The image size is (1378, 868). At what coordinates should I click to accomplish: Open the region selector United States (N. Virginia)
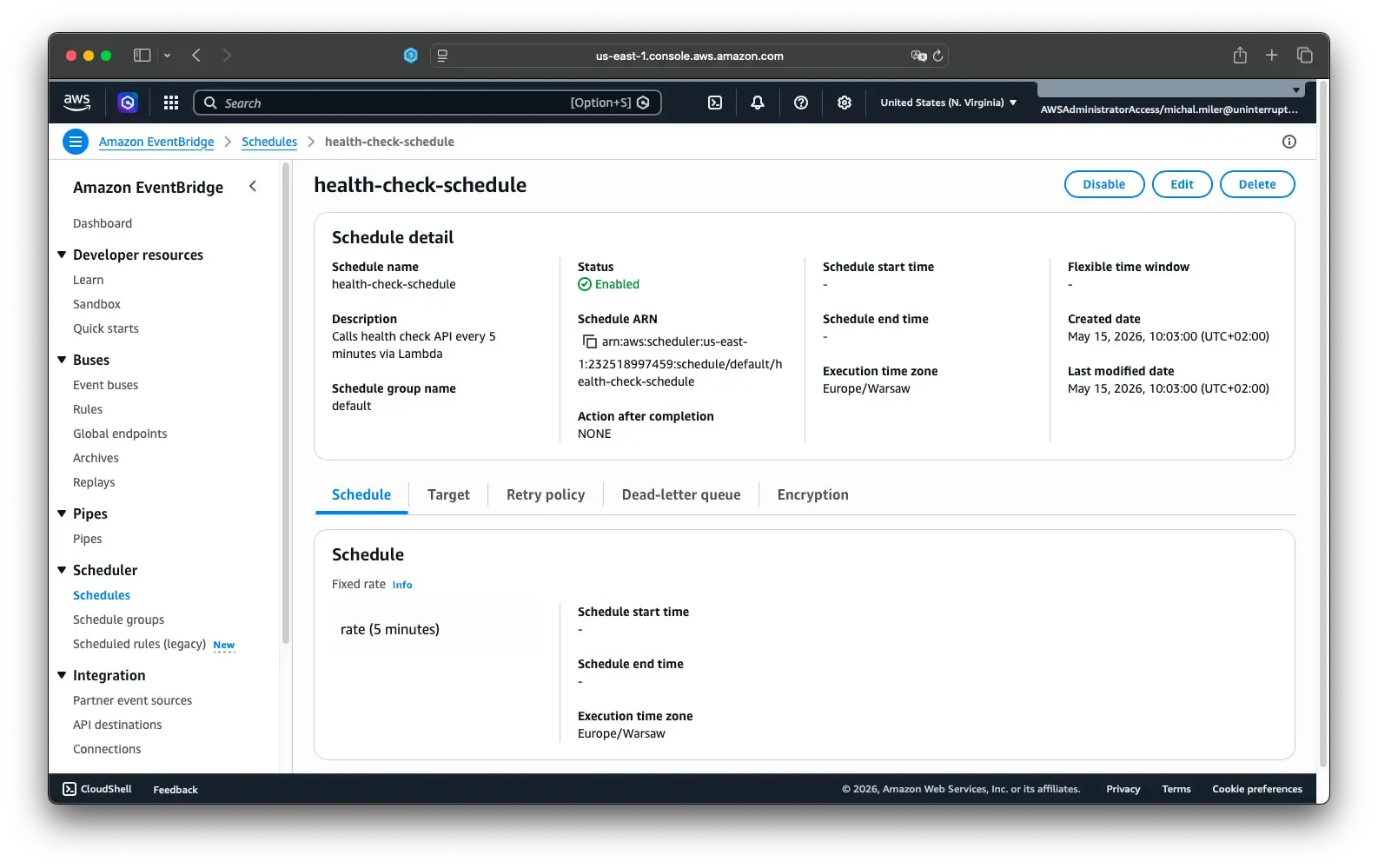[x=948, y=103]
